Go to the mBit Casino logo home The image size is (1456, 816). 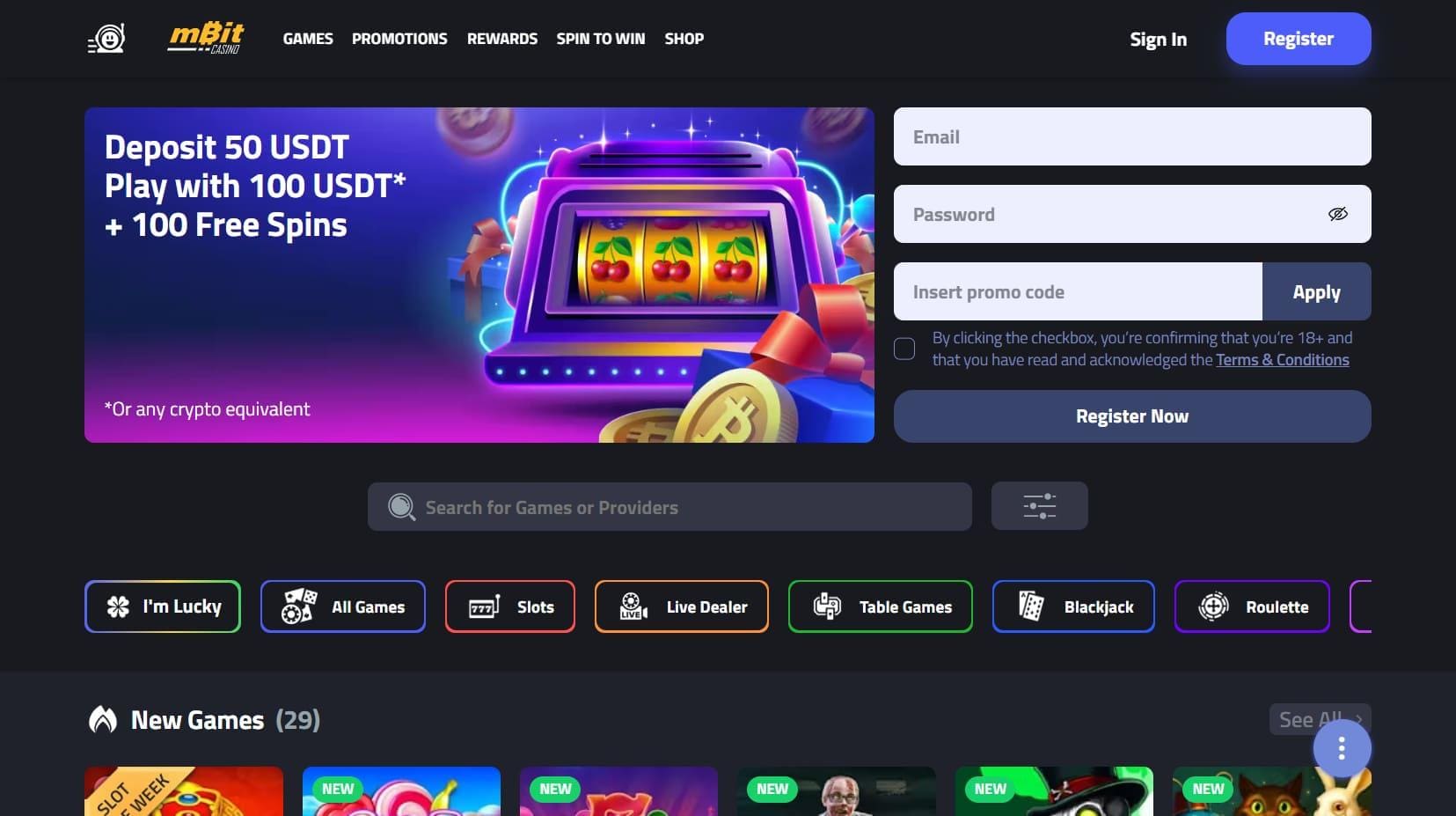206,39
